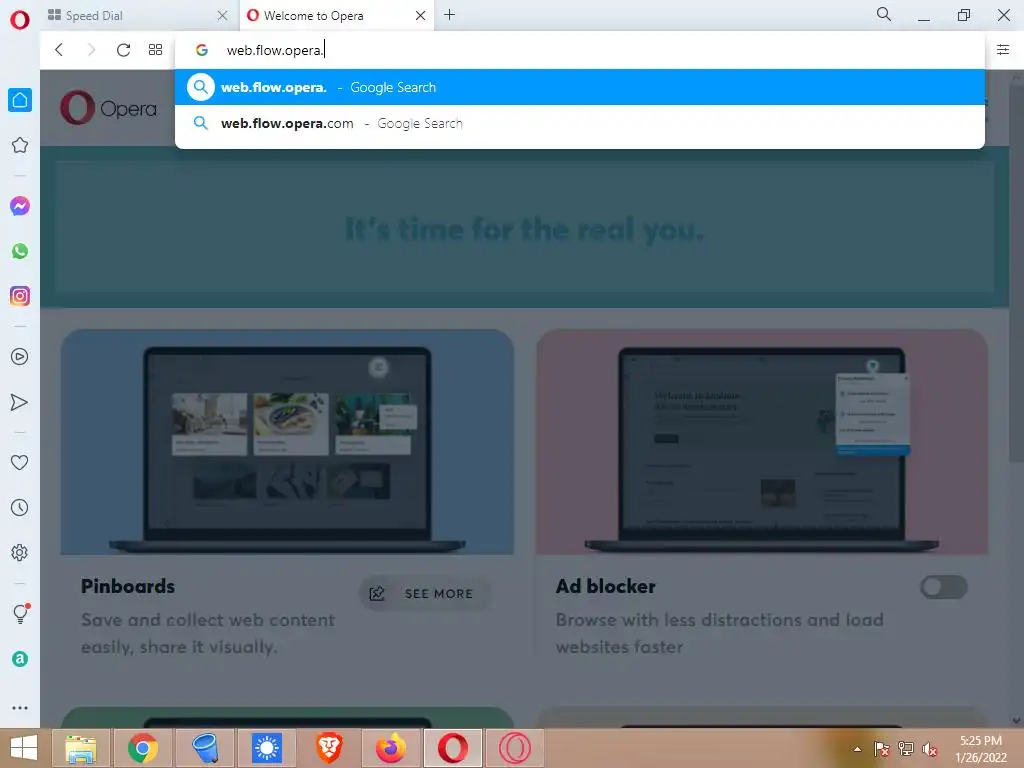Screen dimensions: 1024x768
Task: Close the Speed Dial tab
Action: pyautogui.click(x=222, y=15)
